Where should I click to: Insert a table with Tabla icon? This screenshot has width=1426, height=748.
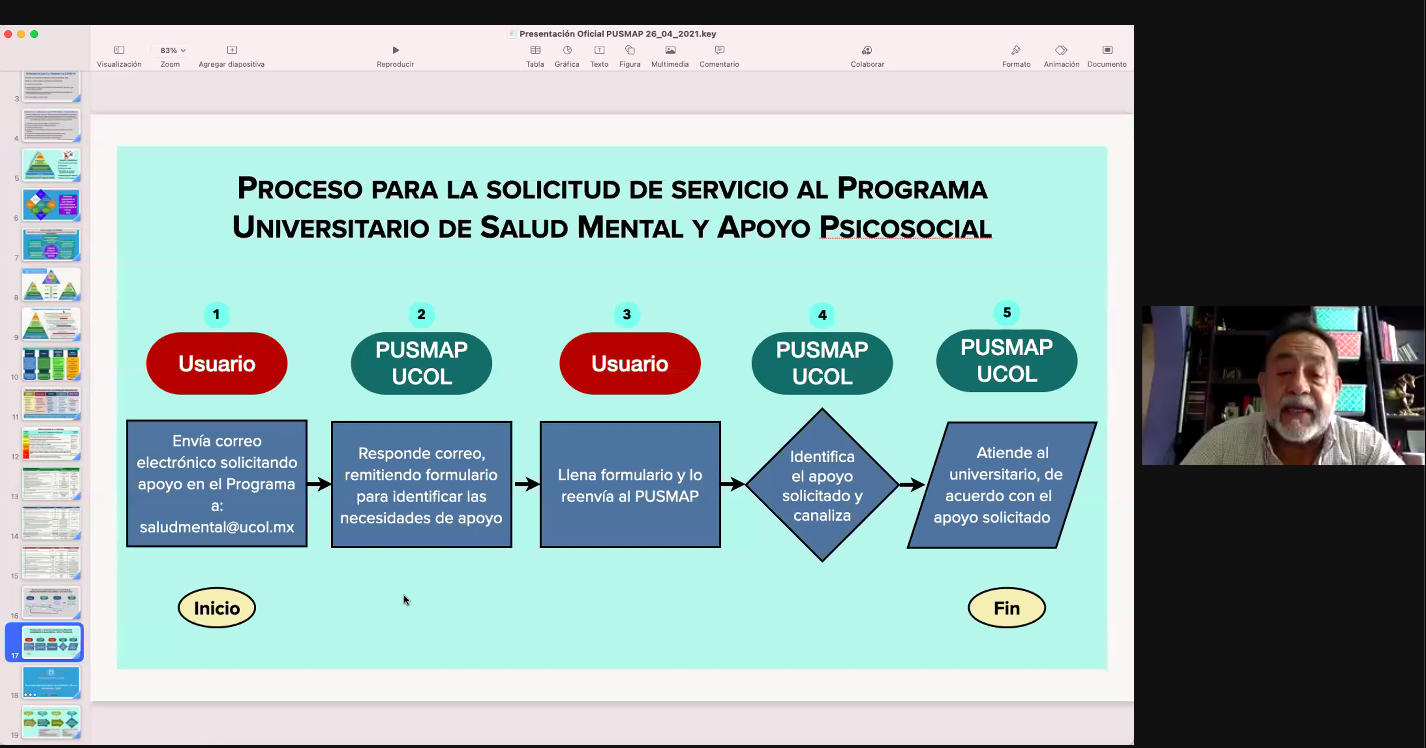coord(535,50)
